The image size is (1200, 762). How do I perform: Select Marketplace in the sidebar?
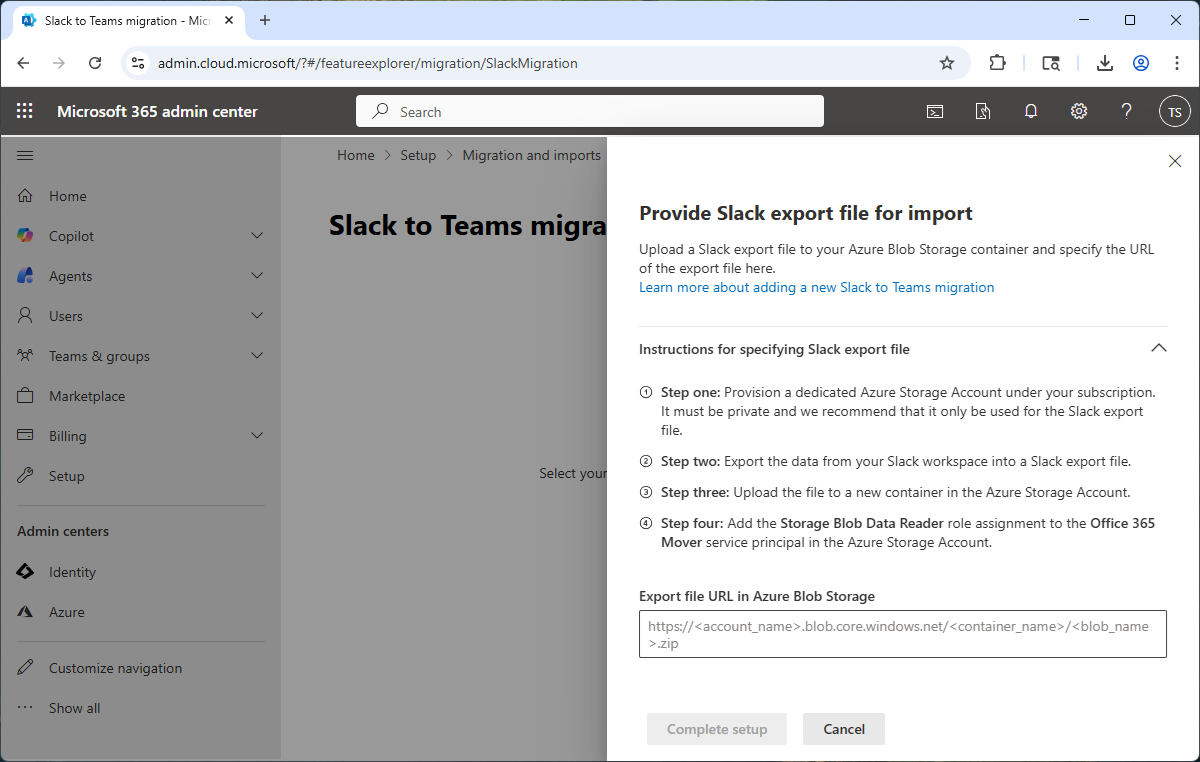click(x=89, y=395)
